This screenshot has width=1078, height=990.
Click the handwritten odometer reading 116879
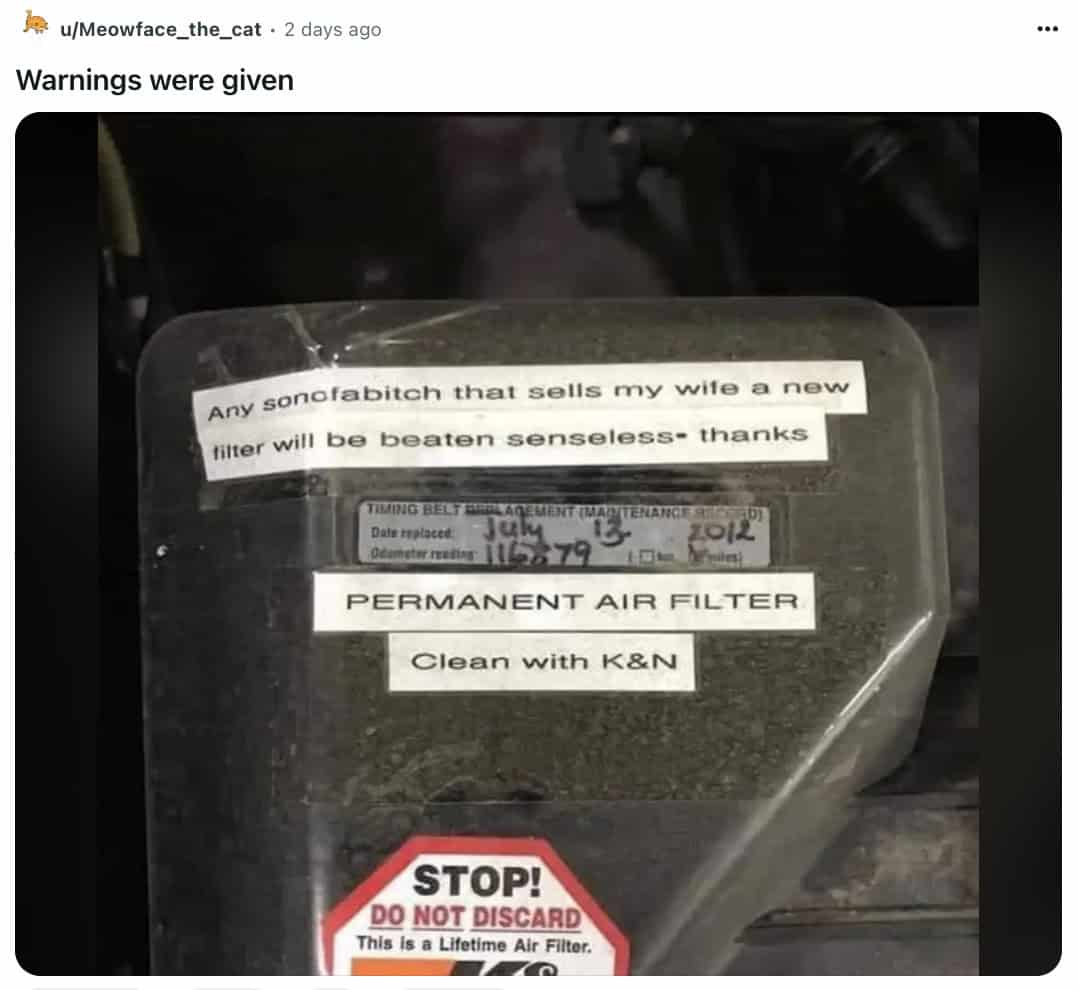pyautogui.click(x=538, y=553)
